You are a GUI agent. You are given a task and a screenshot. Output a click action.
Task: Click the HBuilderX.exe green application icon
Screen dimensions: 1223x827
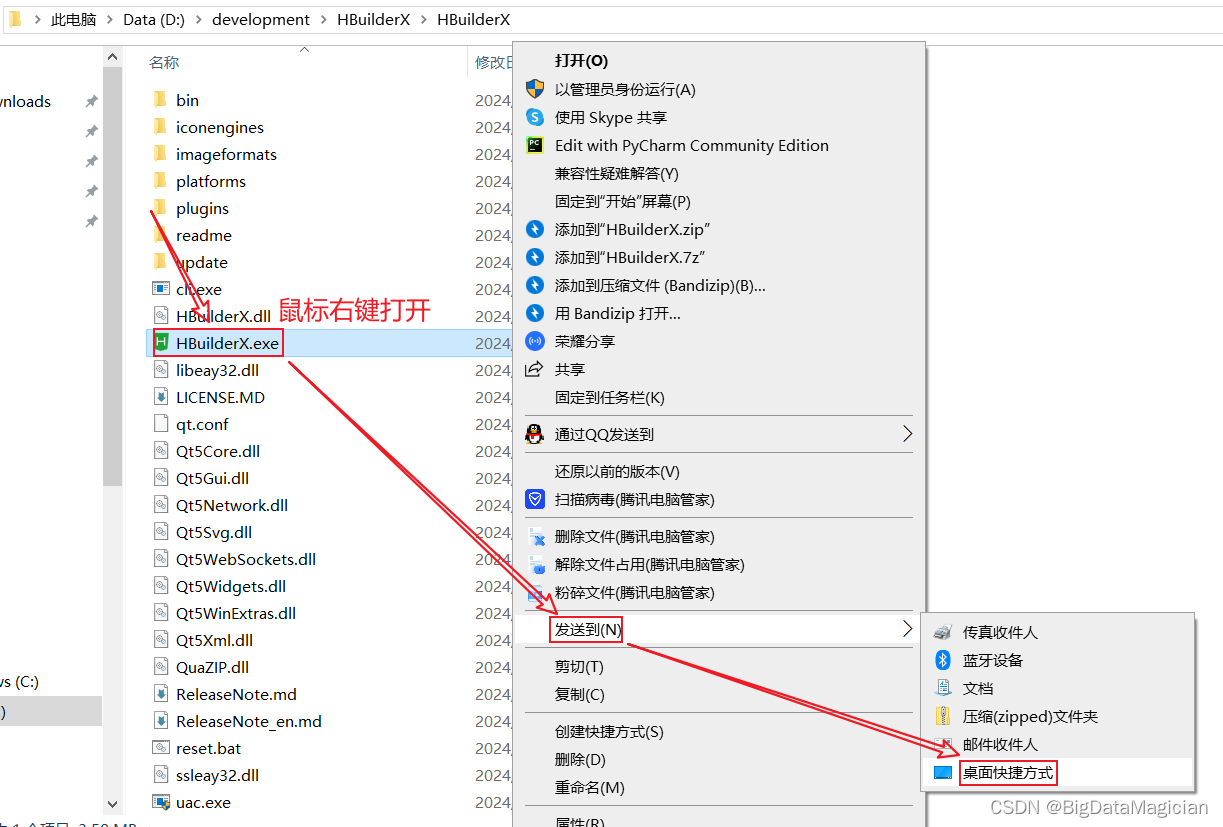coord(161,343)
